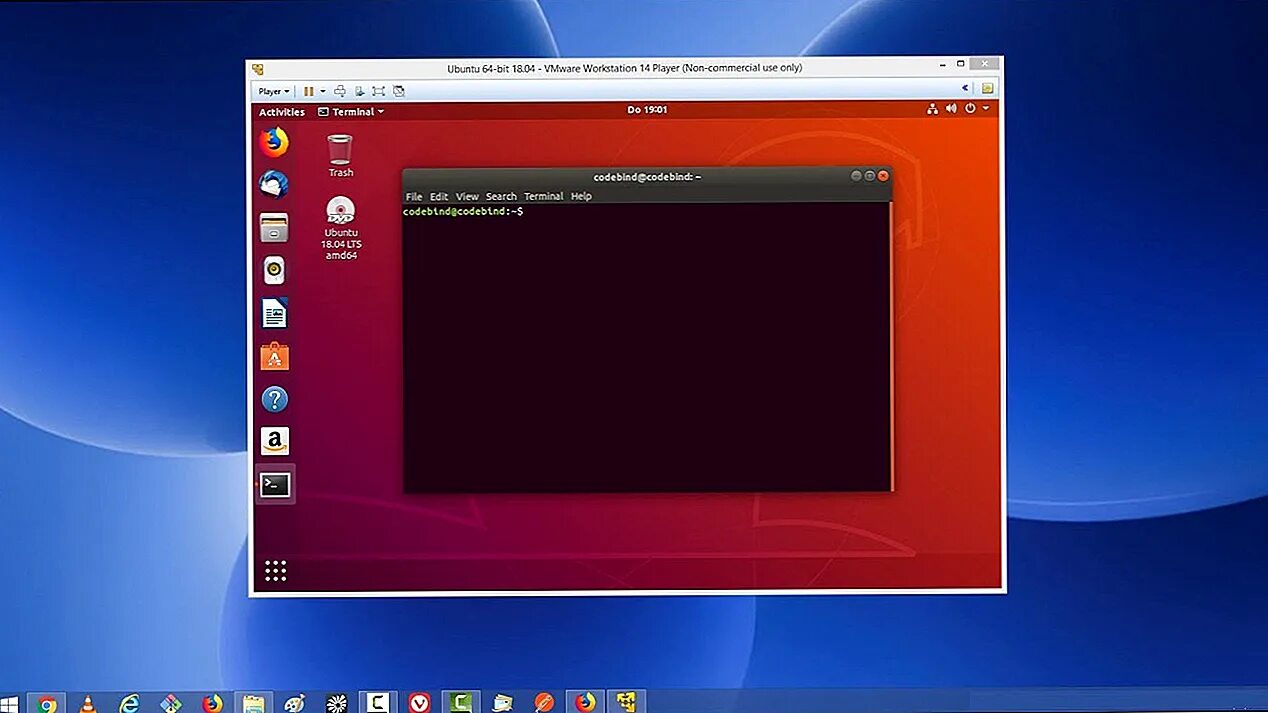Viewport: 1268px width, 713px height.
Task: Open Chrome from Windows taskbar
Action: [x=47, y=703]
